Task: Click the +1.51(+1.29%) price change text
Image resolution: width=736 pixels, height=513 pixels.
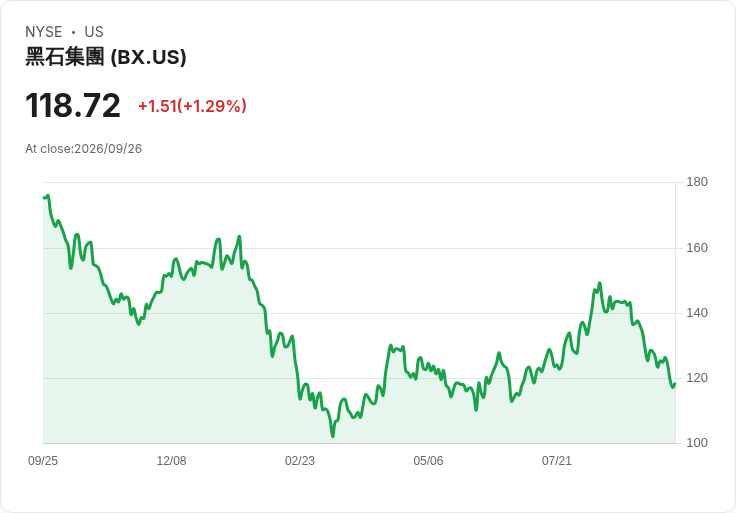Action: coord(192,106)
